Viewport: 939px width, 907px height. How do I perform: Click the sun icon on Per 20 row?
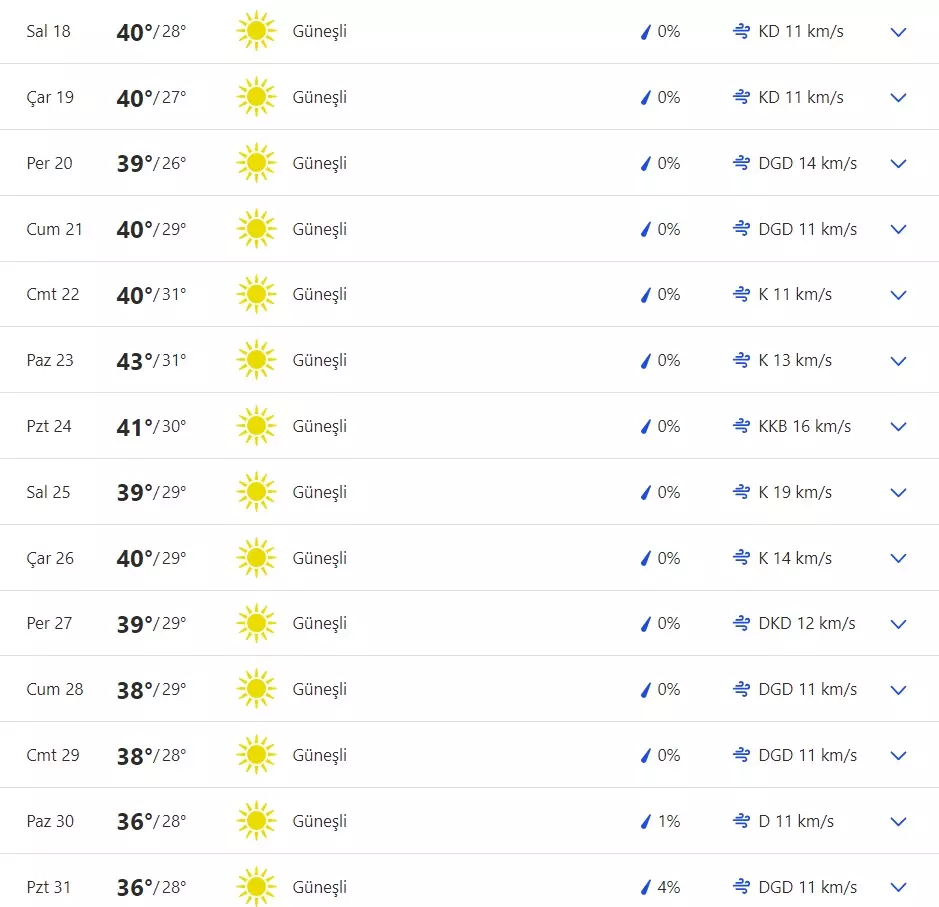click(256, 163)
